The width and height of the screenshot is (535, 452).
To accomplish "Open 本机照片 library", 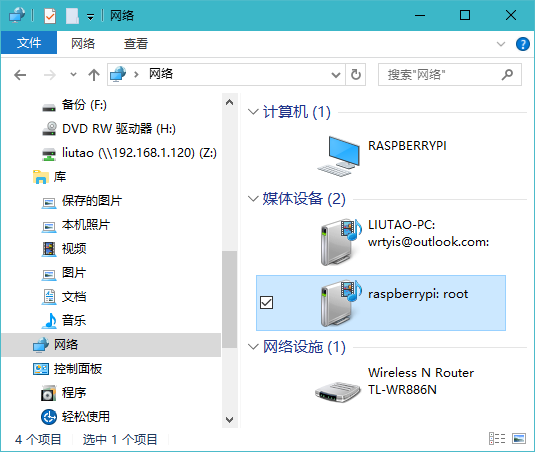I will pyautogui.click(x=111, y=225).
